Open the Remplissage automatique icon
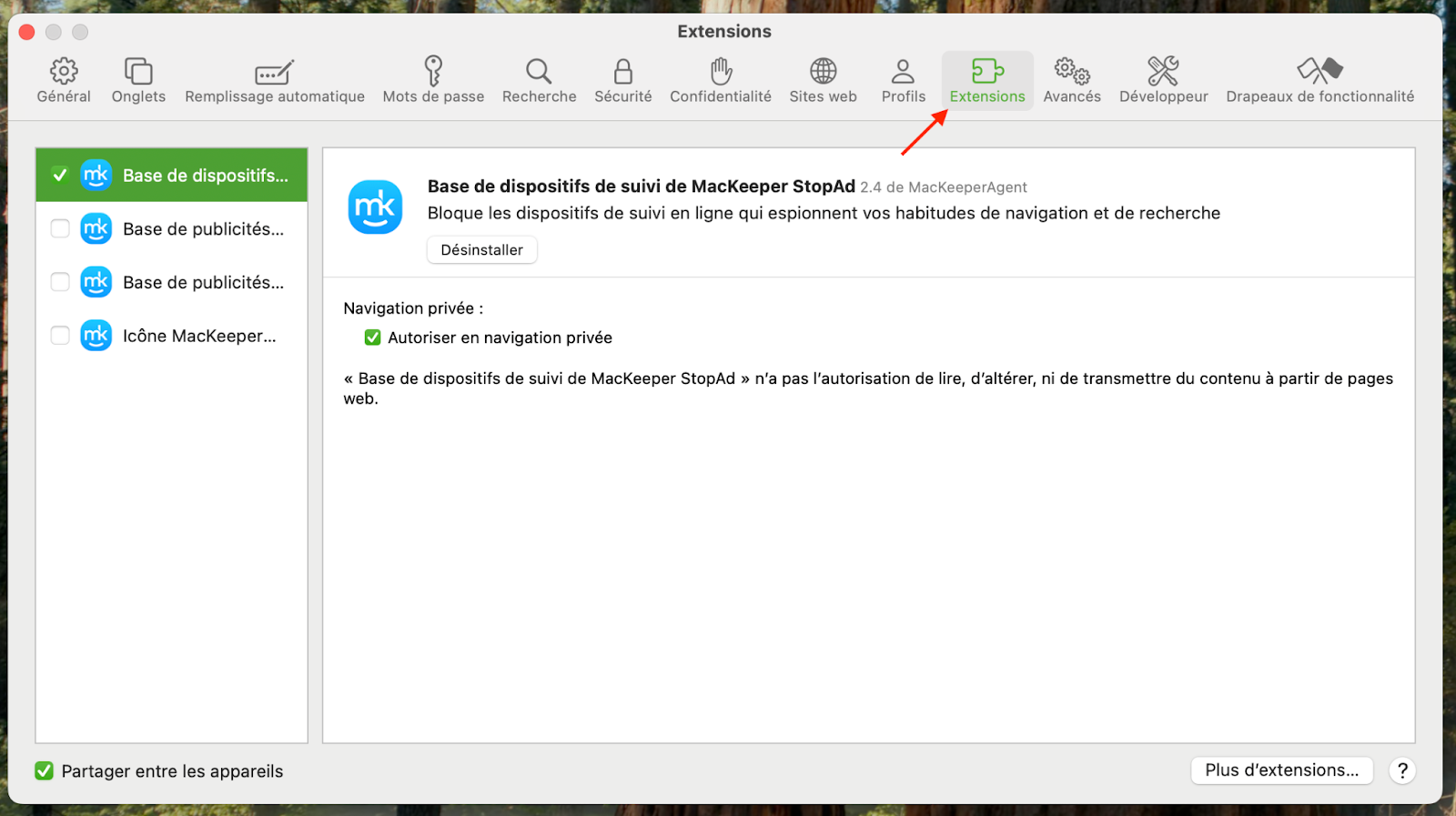The image size is (1456, 816). pyautogui.click(x=275, y=72)
